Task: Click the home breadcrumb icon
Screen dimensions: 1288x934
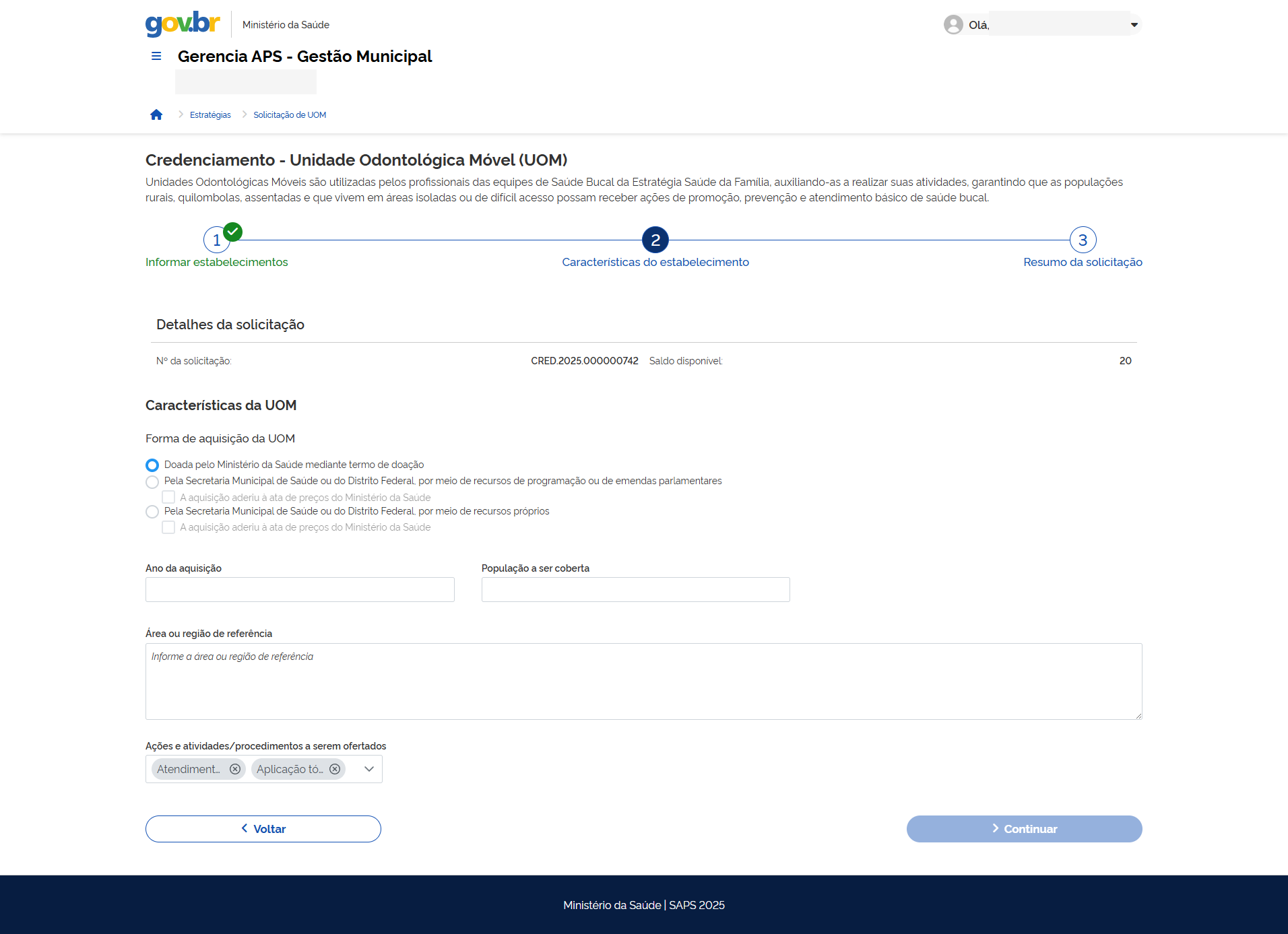Action: (x=156, y=115)
